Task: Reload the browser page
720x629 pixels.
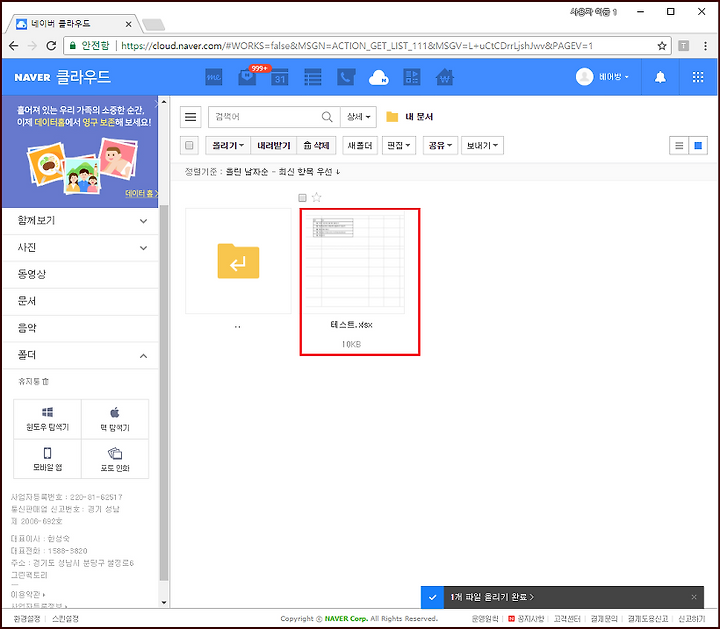Action: (51, 45)
